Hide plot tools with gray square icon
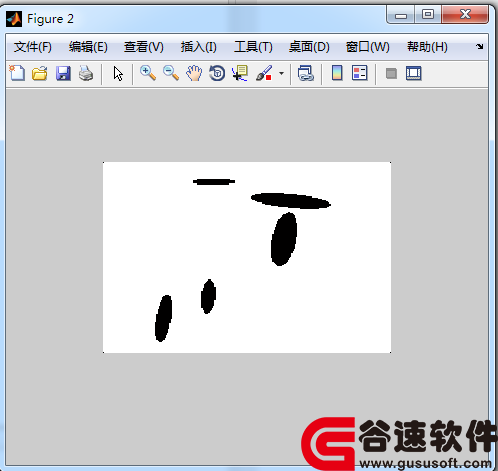 coord(391,73)
